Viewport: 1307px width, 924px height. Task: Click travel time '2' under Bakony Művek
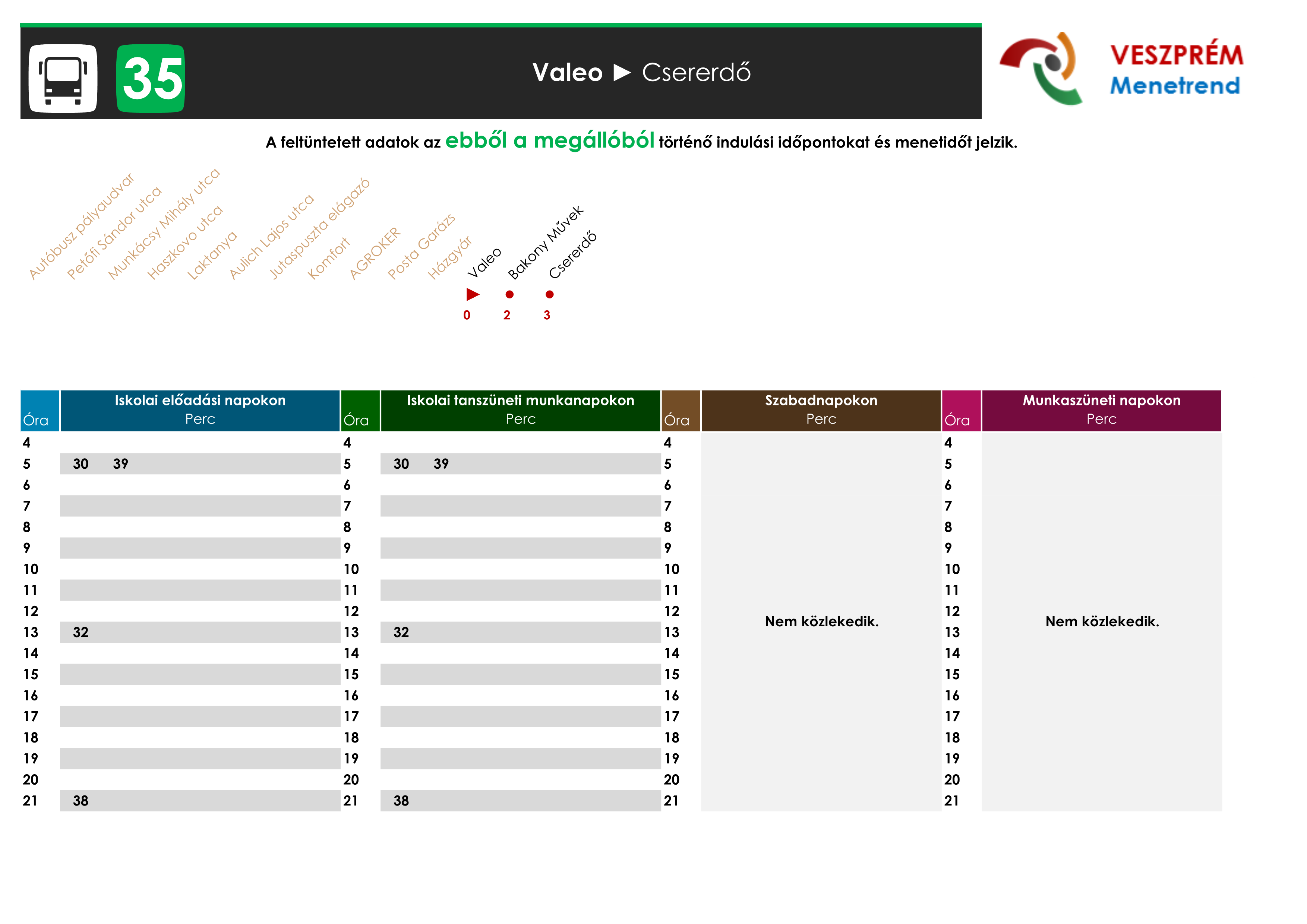pyautogui.click(x=506, y=315)
